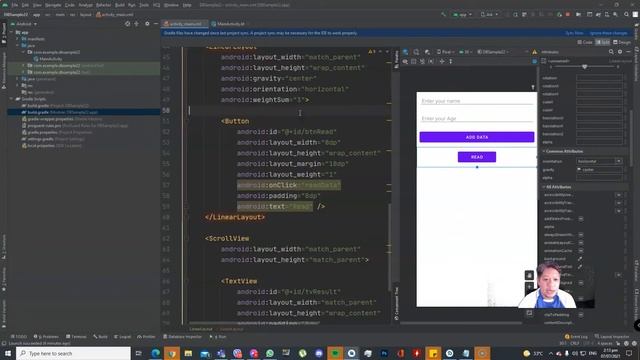This screenshot has height=360, width=640.
Task: Open the Edit menu
Action: click(25, 5)
